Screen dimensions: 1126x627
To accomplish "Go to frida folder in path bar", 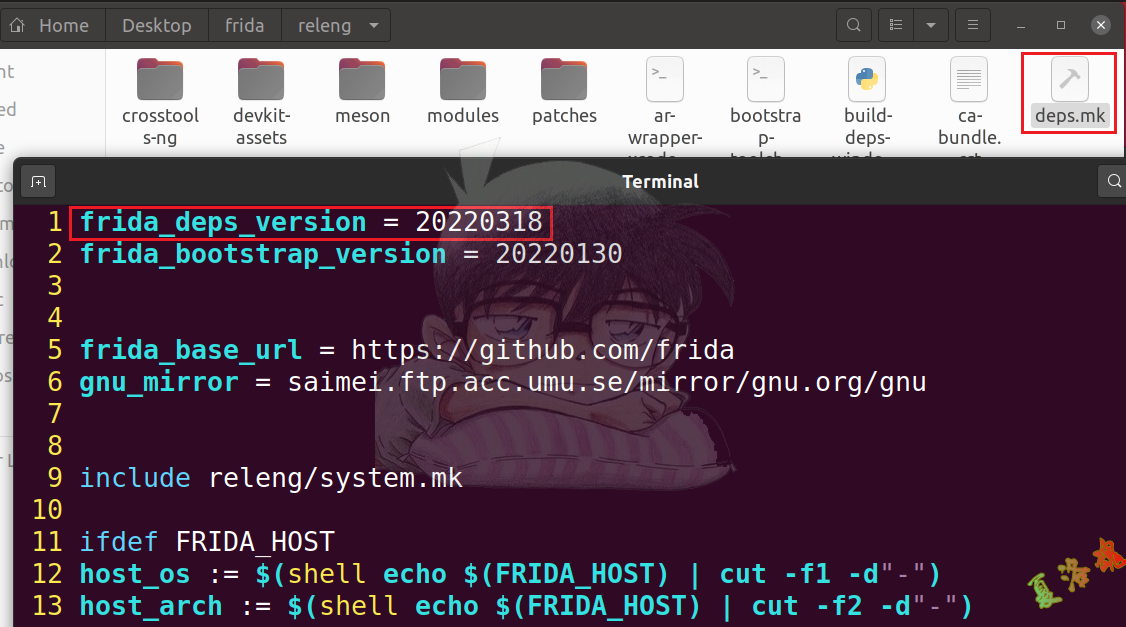I will 245,25.
